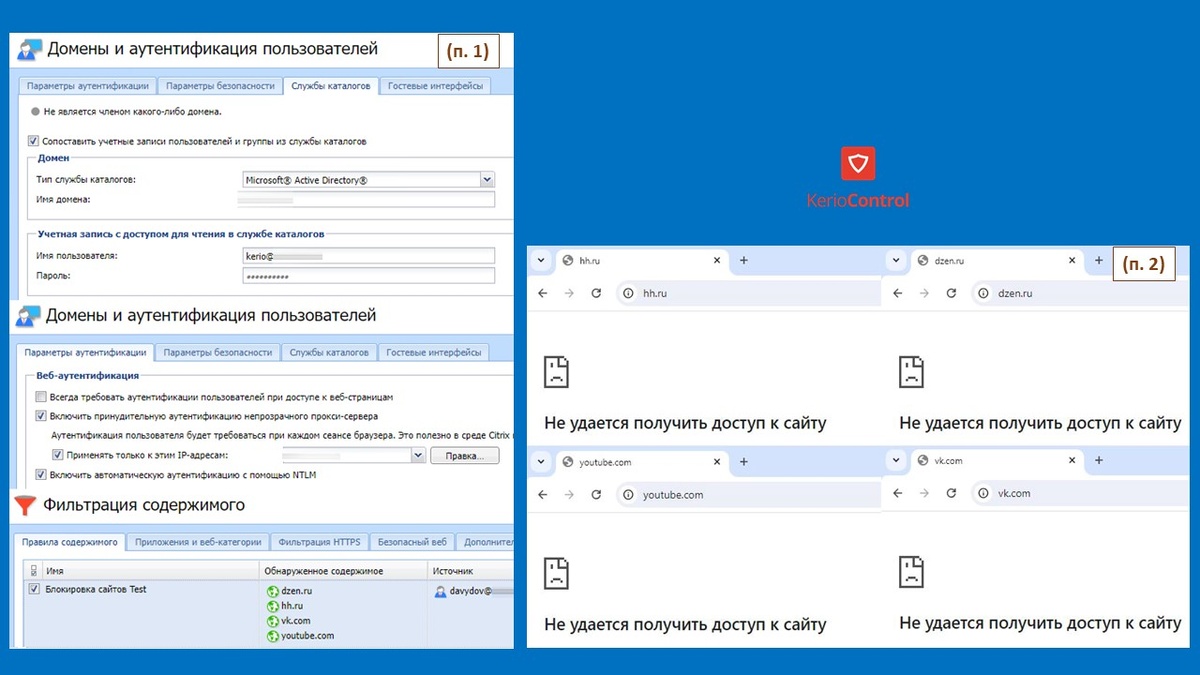Go back in the dzen.ru browser window

(897, 293)
